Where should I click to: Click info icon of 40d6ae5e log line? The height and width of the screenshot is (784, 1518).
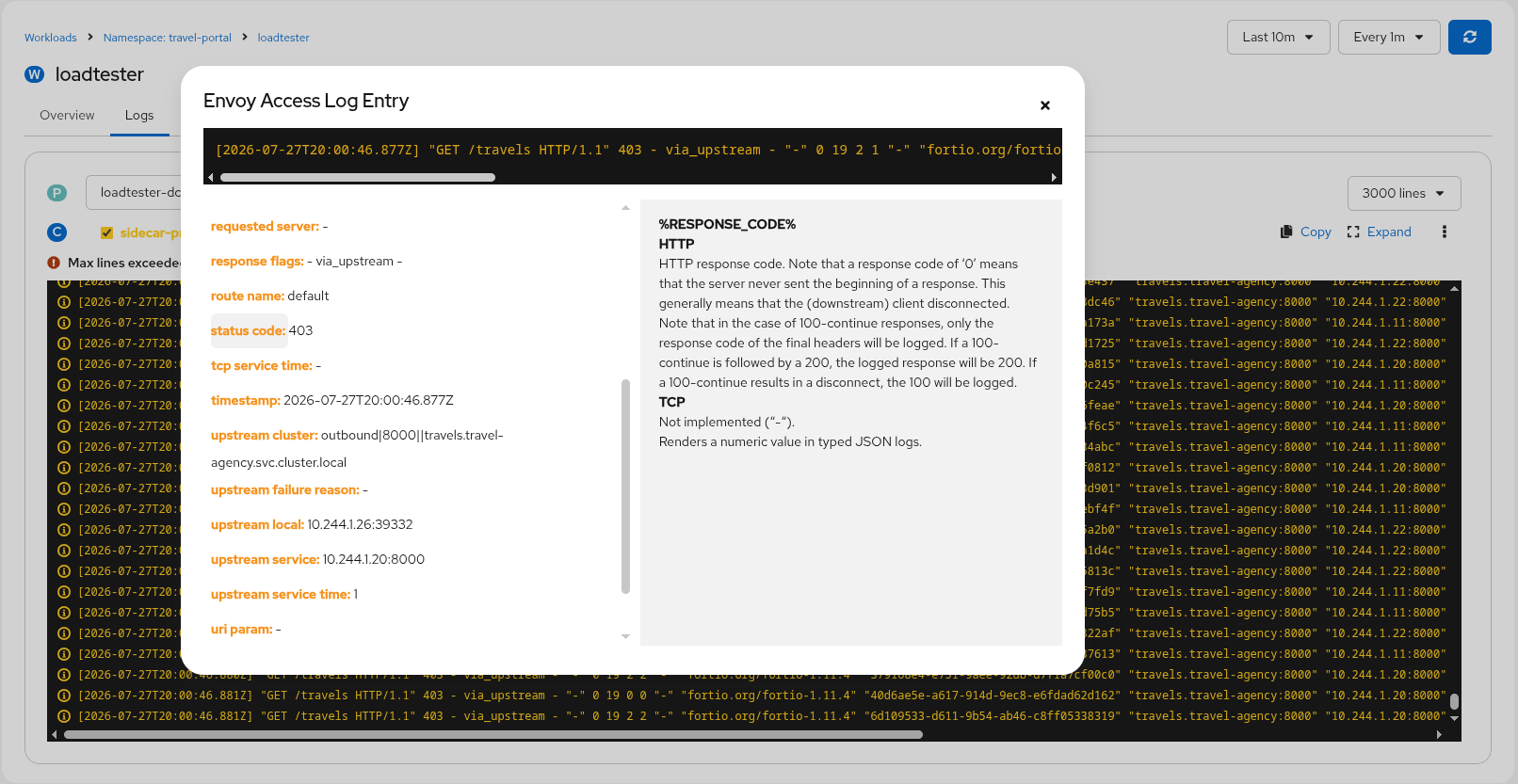point(64,696)
